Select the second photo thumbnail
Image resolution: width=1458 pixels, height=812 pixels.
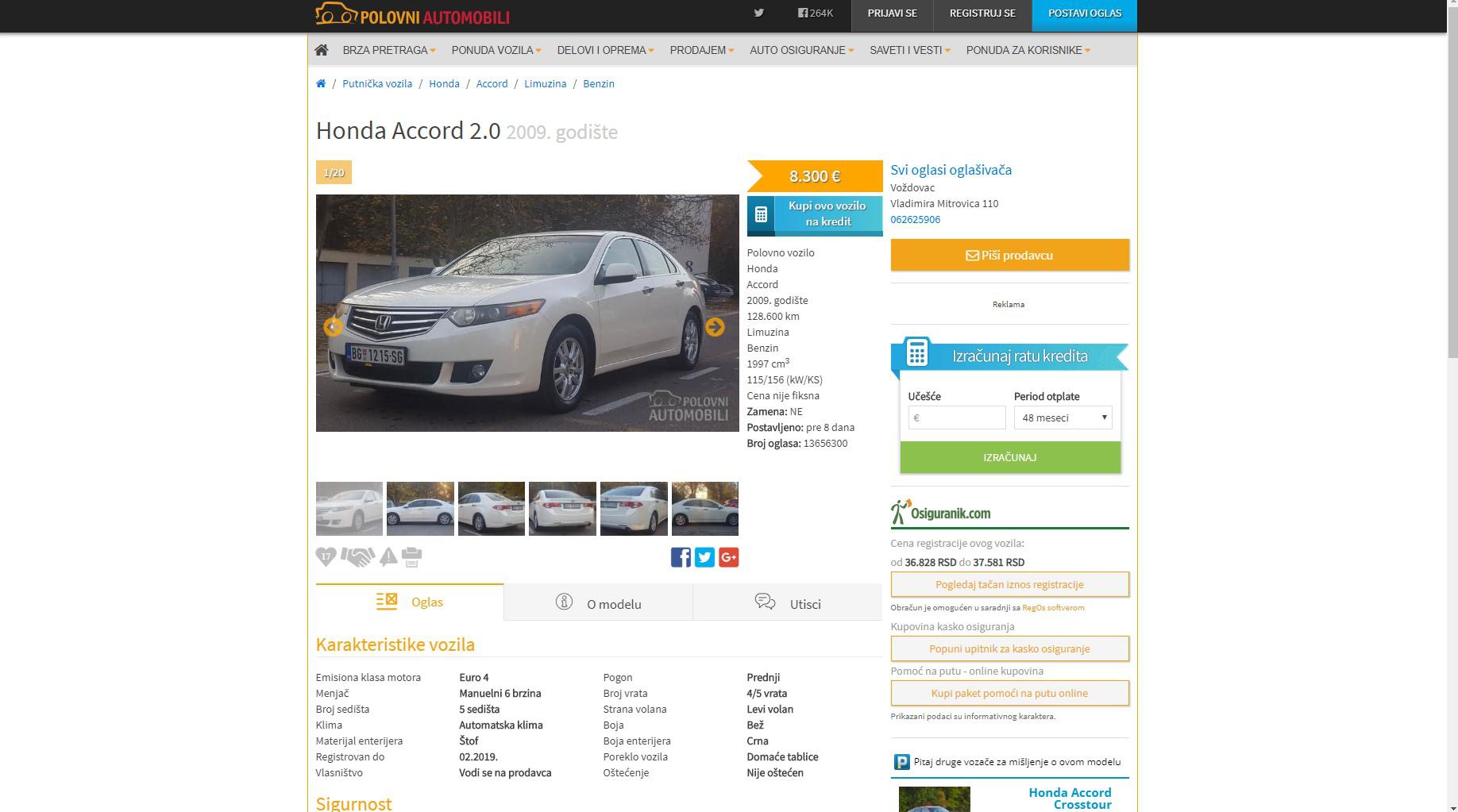tap(420, 509)
